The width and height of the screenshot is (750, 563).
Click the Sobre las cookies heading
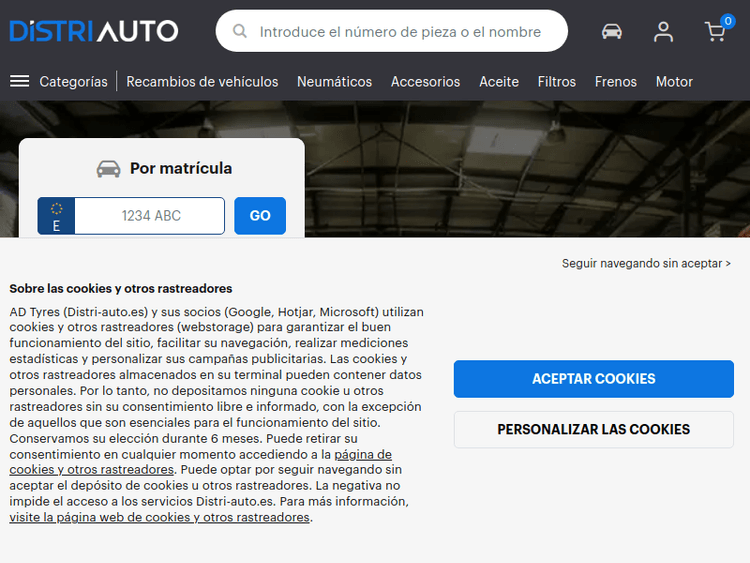(121, 288)
